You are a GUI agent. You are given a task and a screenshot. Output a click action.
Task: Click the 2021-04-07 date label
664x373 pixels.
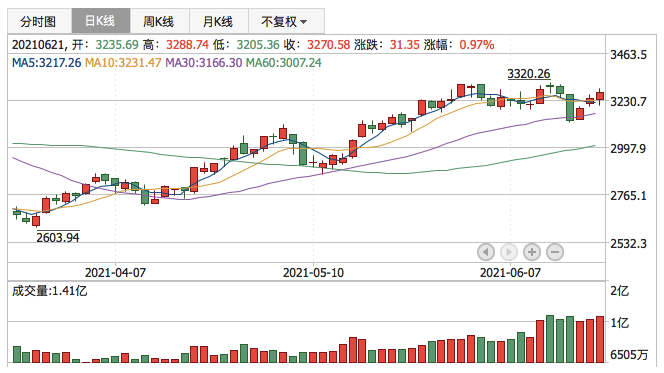click(x=115, y=272)
